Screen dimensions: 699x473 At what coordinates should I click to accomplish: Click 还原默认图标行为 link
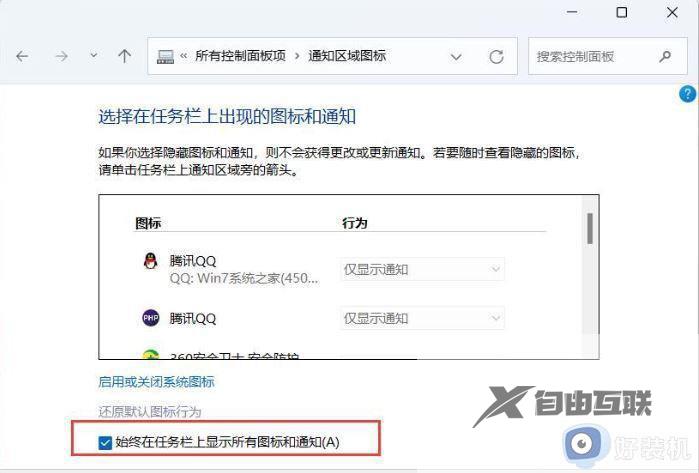coord(150,411)
